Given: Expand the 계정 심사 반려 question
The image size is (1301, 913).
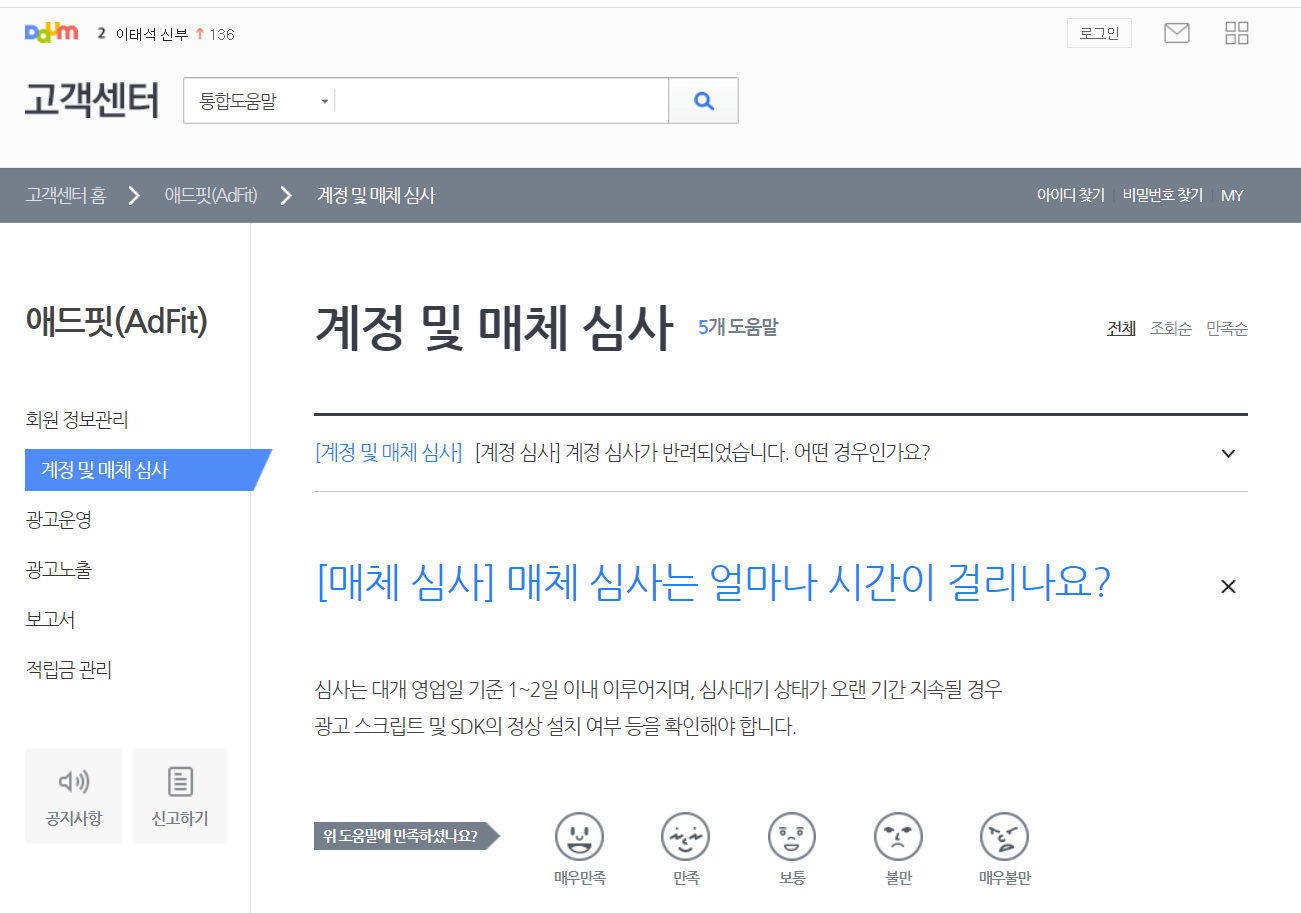Looking at the screenshot, I should (x=780, y=453).
